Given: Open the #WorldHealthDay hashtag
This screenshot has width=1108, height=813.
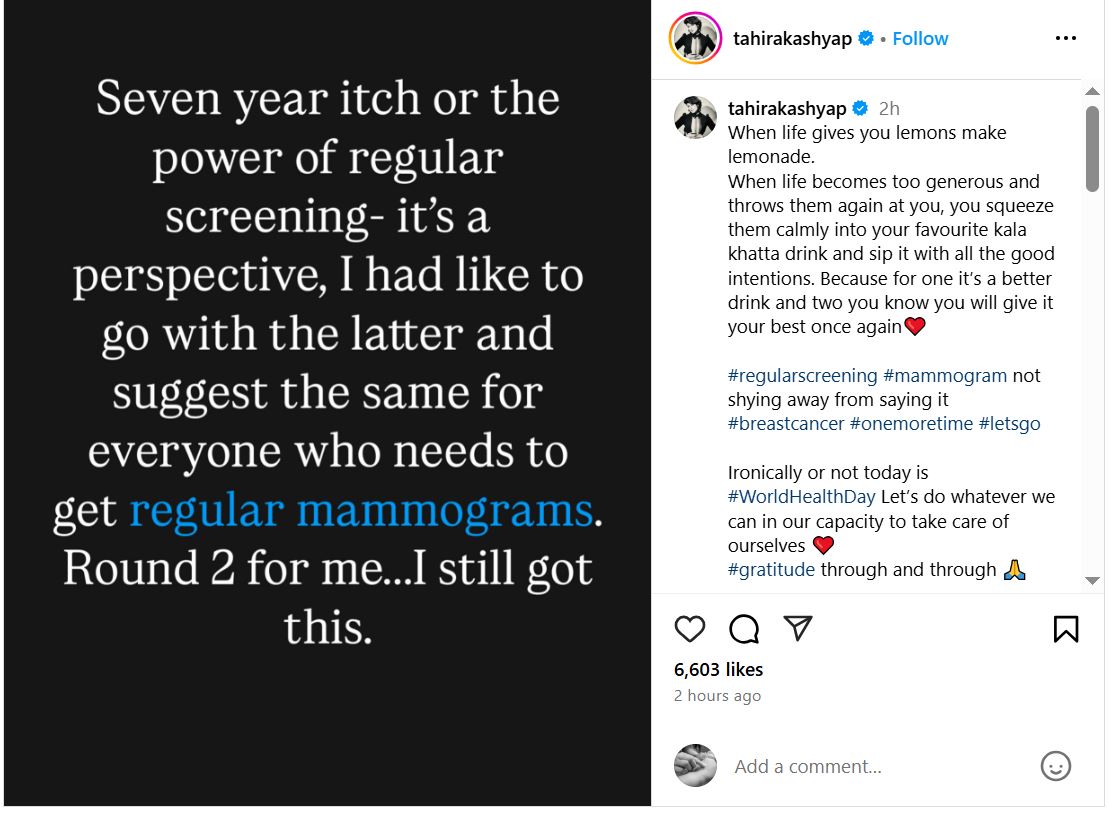Looking at the screenshot, I should click(802, 497).
